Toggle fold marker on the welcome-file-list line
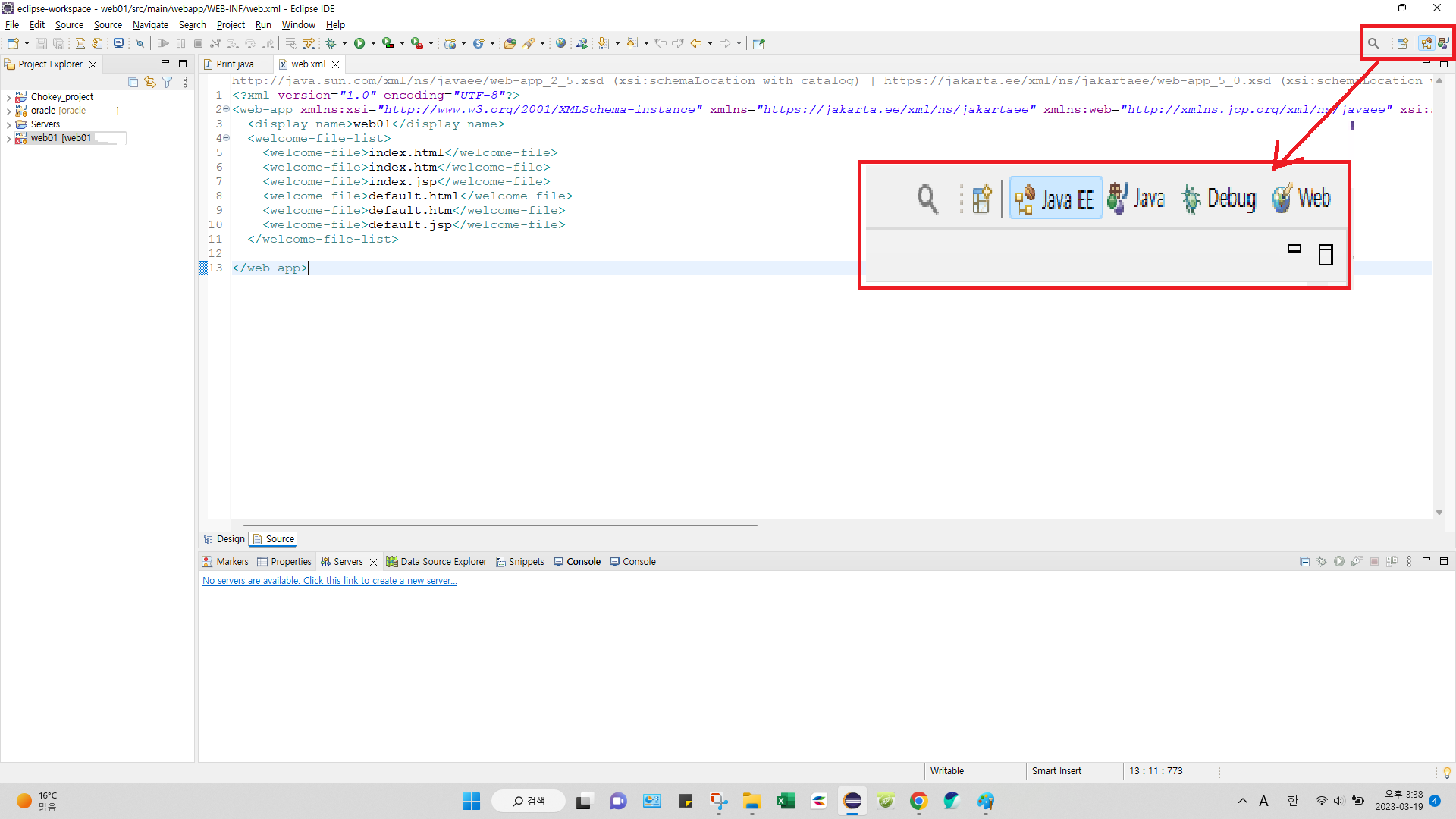 click(x=226, y=138)
